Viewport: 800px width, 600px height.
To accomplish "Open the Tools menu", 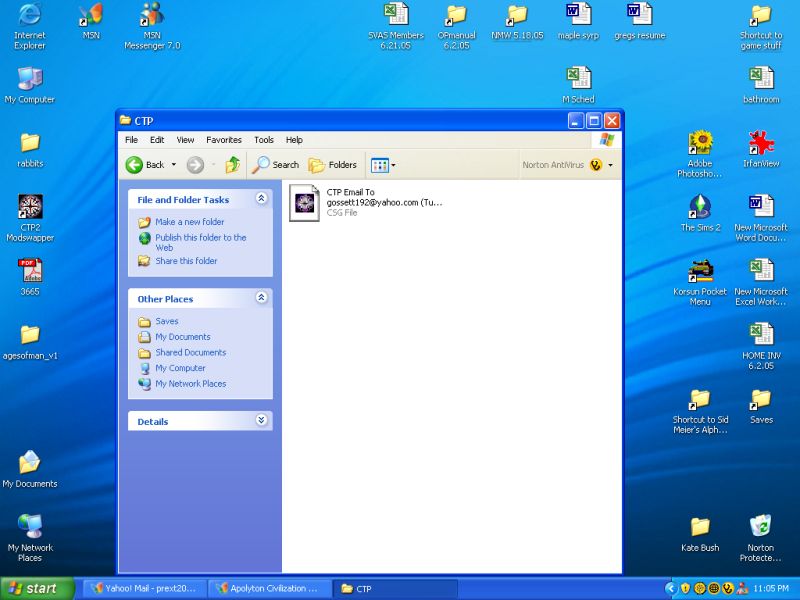I will 264,140.
